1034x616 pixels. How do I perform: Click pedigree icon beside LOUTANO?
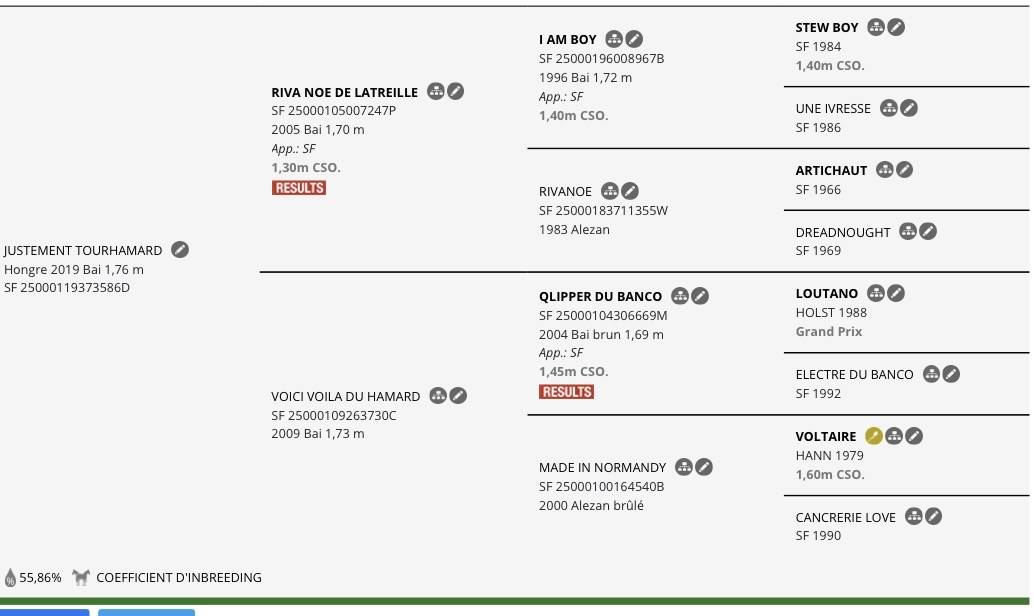pos(876,293)
